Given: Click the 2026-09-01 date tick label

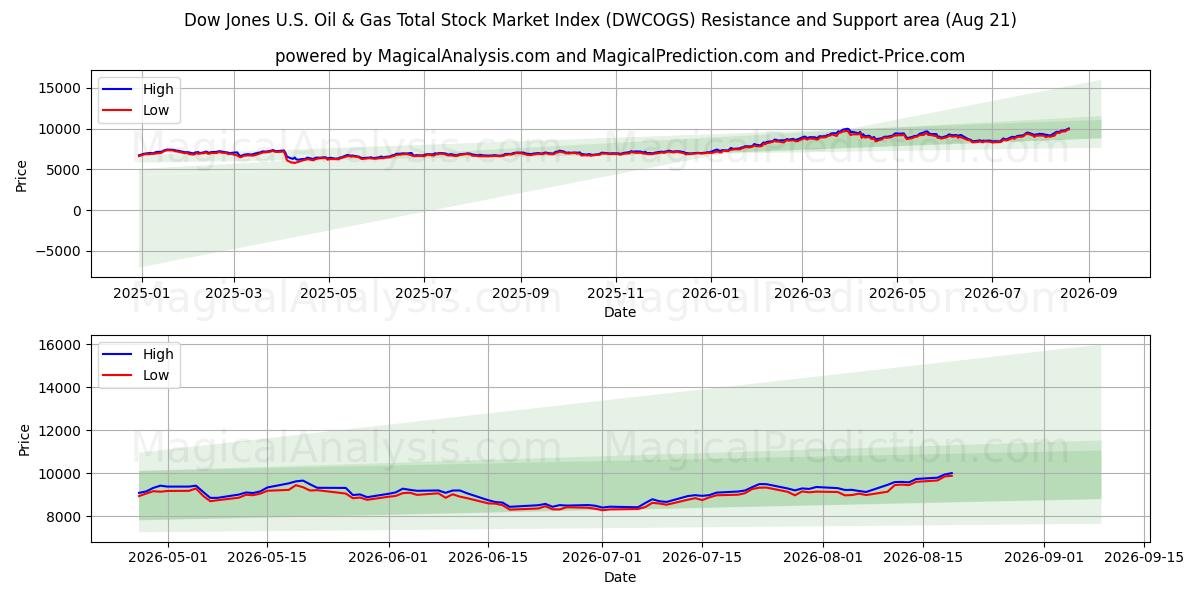Looking at the screenshot, I should (1044, 558).
